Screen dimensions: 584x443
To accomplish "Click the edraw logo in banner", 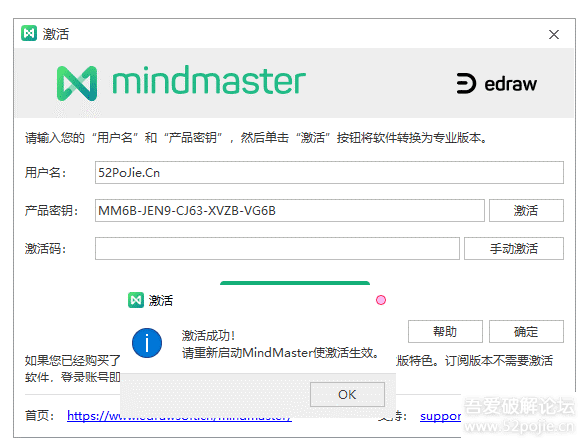I will 496,83.
